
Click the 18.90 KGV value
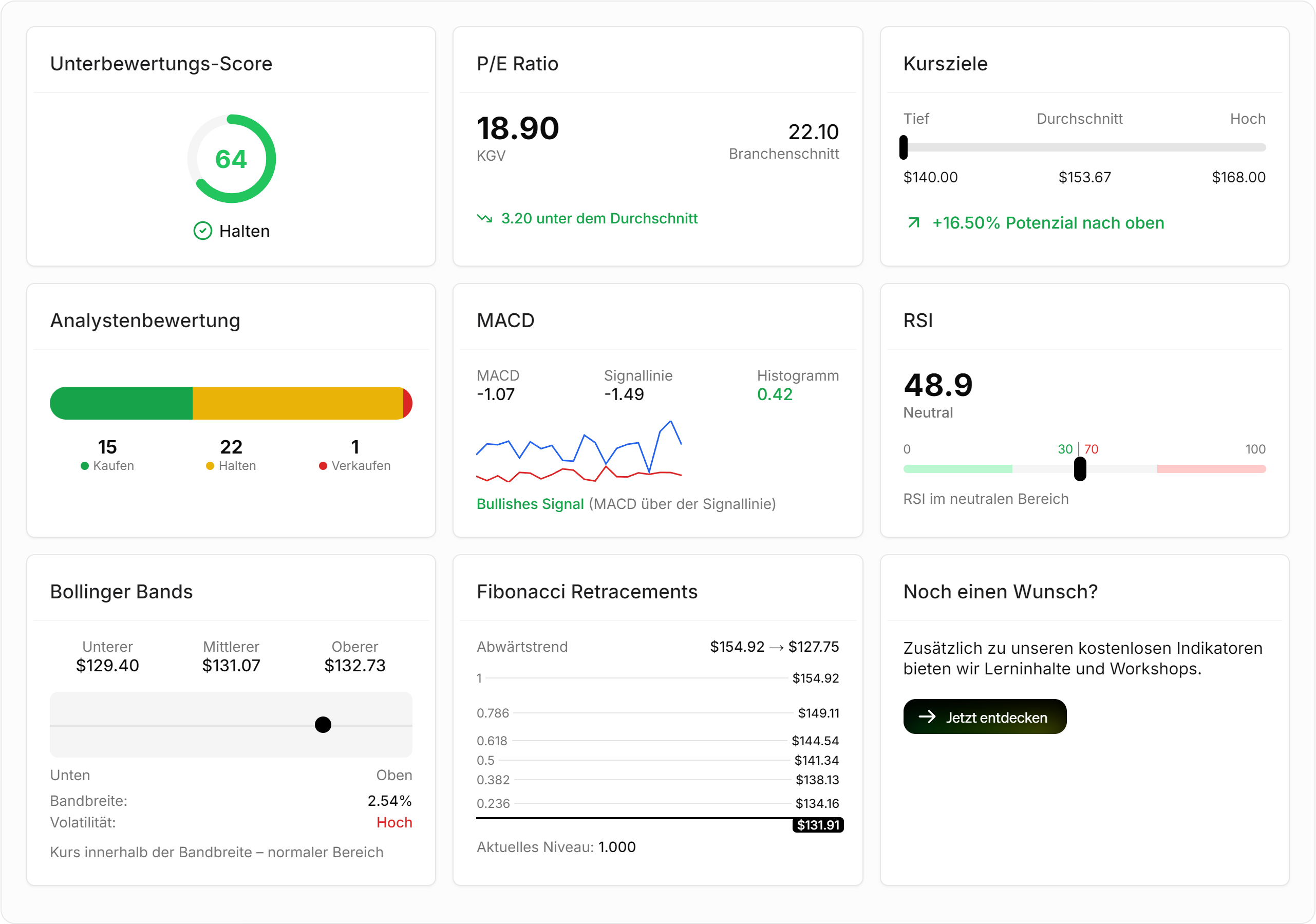click(x=518, y=128)
